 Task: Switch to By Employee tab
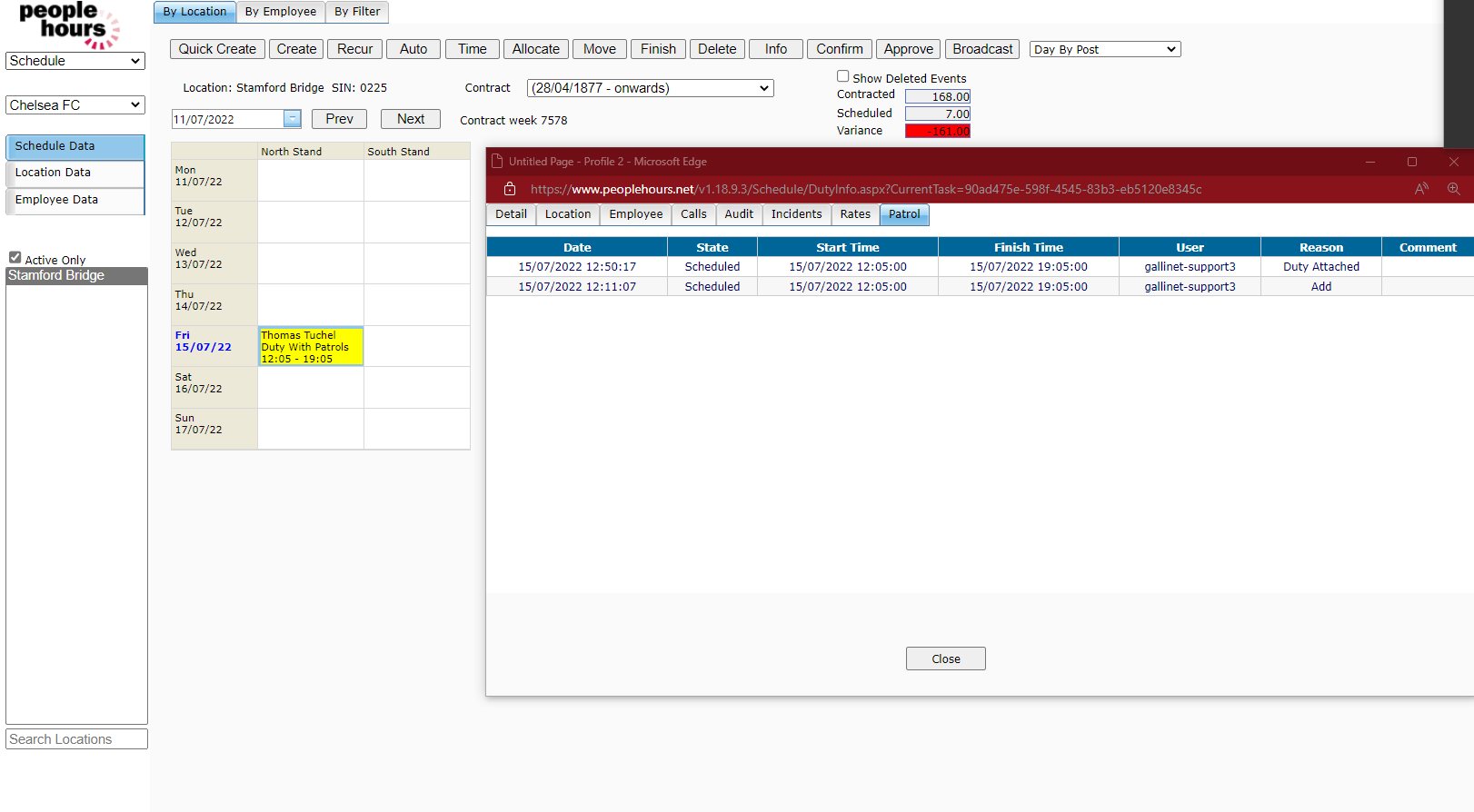pyautogui.click(x=281, y=12)
